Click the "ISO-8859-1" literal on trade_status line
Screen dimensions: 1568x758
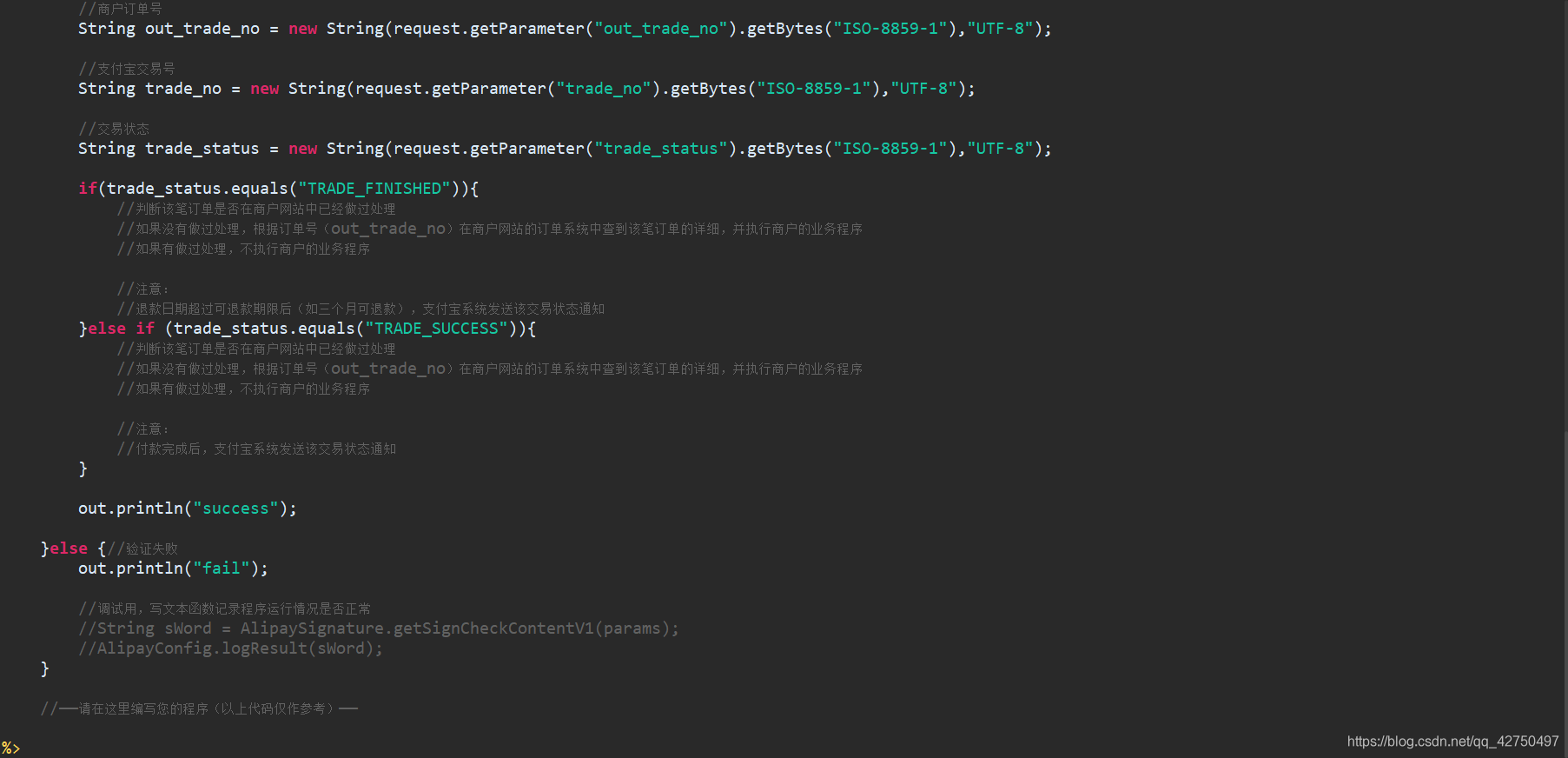[890, 149]
